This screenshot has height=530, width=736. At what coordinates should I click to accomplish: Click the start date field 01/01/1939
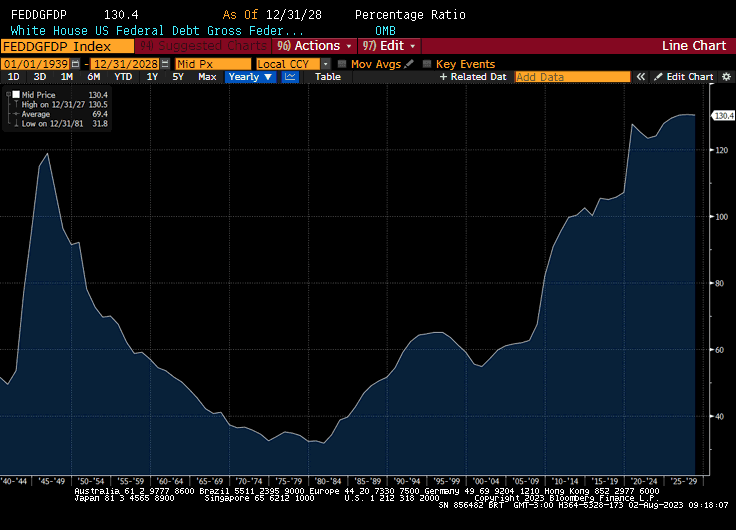click(x=36, y=64)
